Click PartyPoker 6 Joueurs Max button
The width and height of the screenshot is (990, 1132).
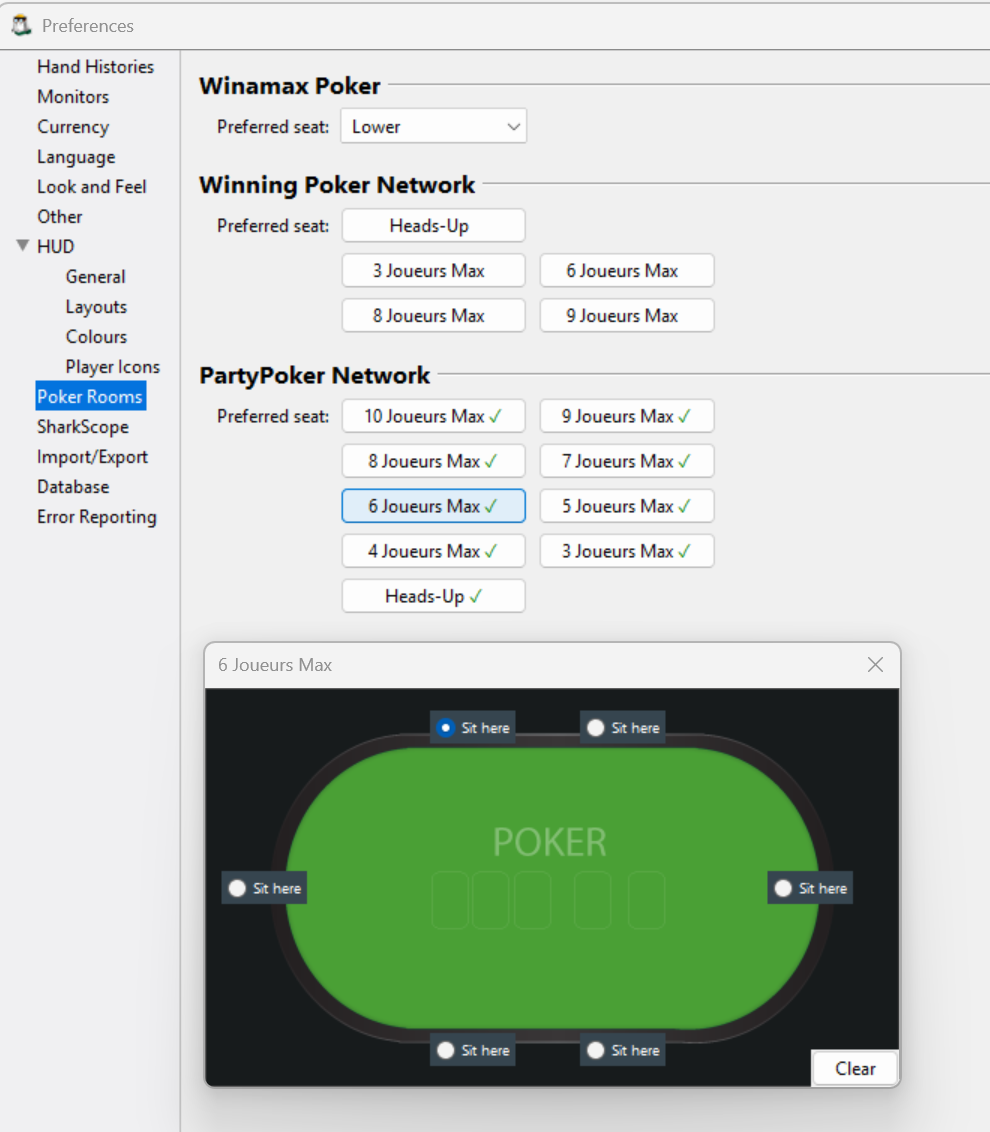click(433, 506)
